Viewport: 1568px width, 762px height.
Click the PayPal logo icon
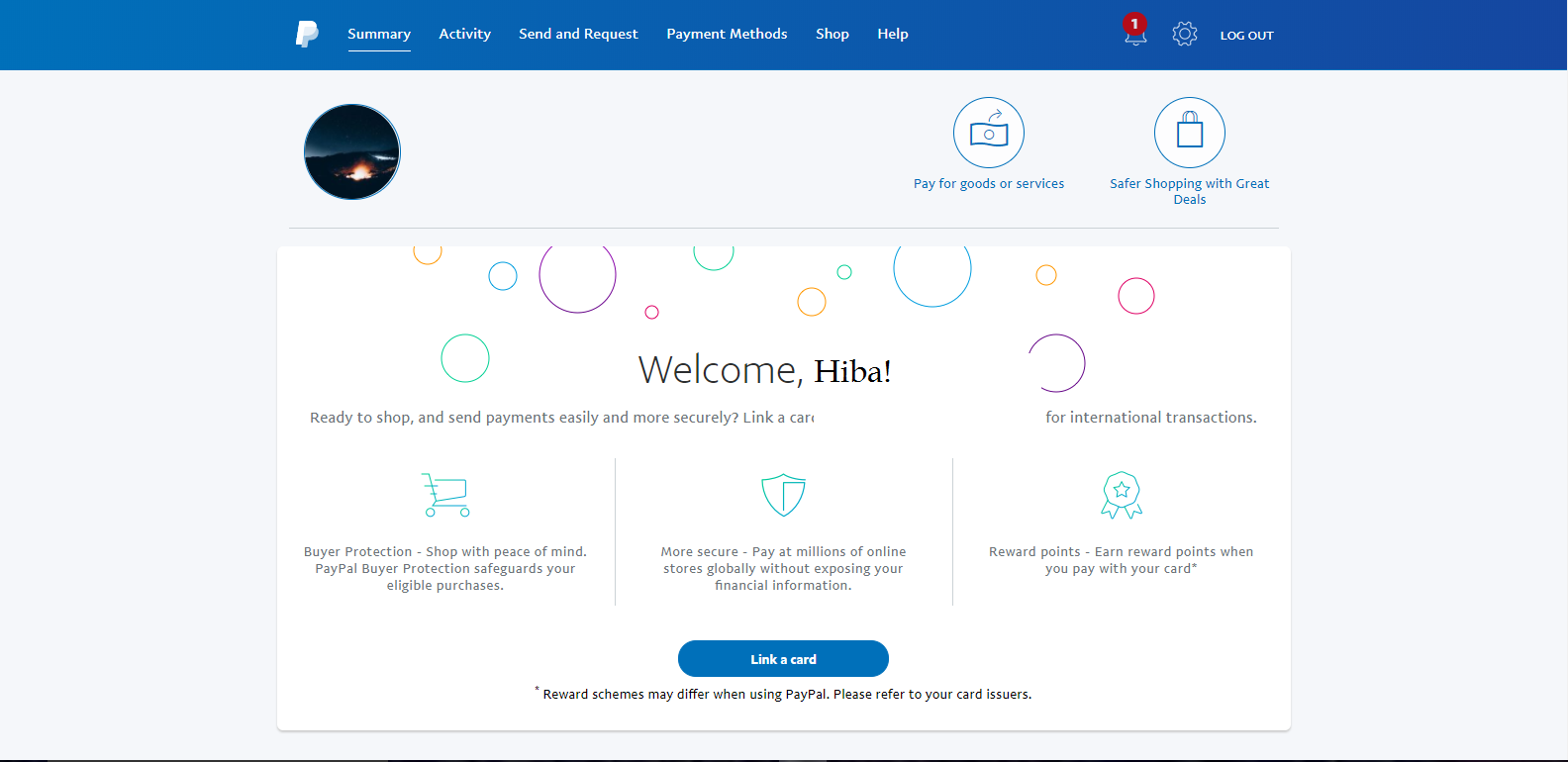(307, 34)
